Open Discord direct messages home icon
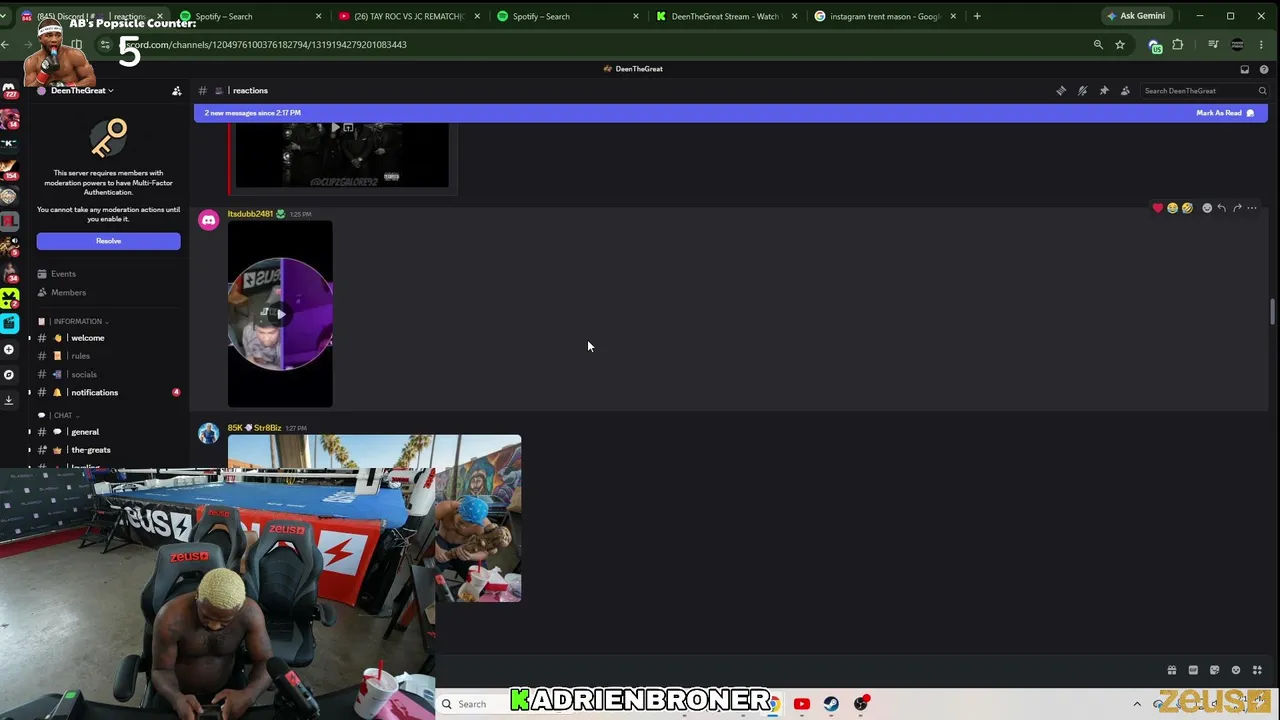1280x720 pixels. point(10,91)
